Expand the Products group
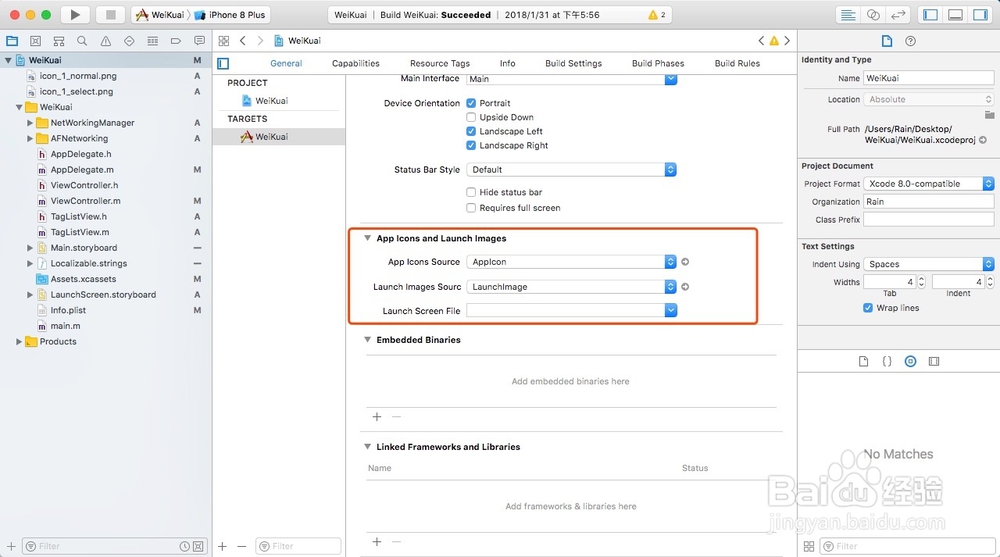The width and height of the screenshot is (1000, 557). 18,341
